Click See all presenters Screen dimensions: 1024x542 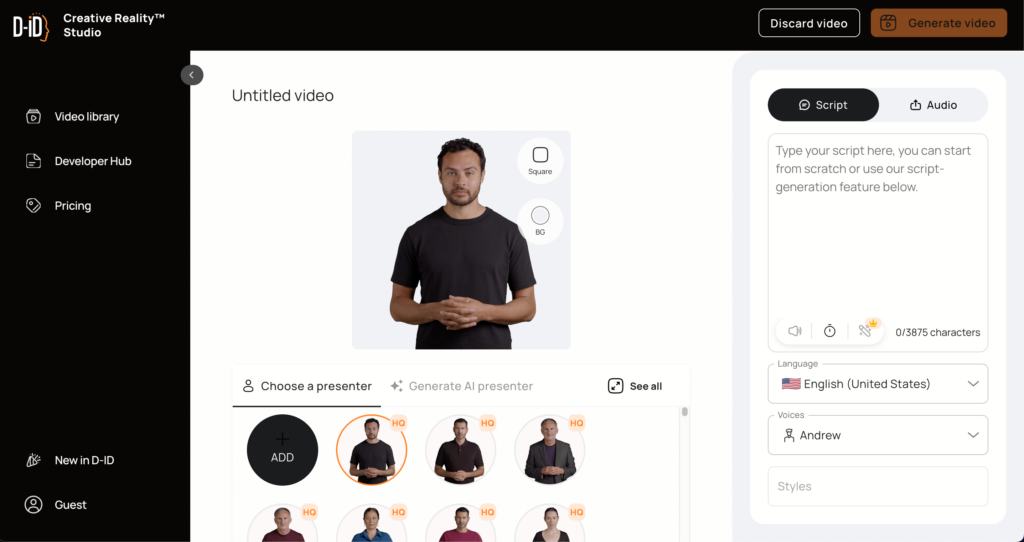[635, 386]
